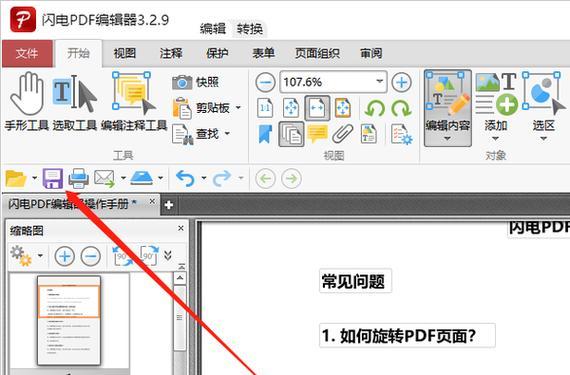Switch to the Form (表单) ribbon tab
The height and width of the screenshot is (375, 570).
click(x=264, y=53)
